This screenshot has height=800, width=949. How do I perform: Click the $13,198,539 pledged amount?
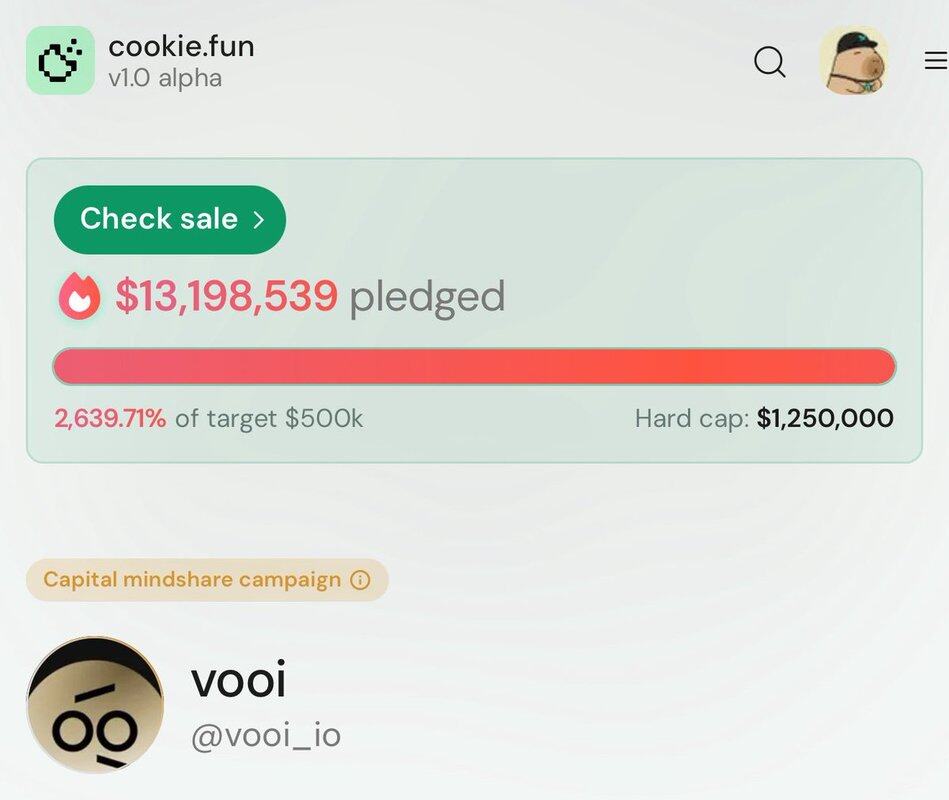(x=226, y=296)
